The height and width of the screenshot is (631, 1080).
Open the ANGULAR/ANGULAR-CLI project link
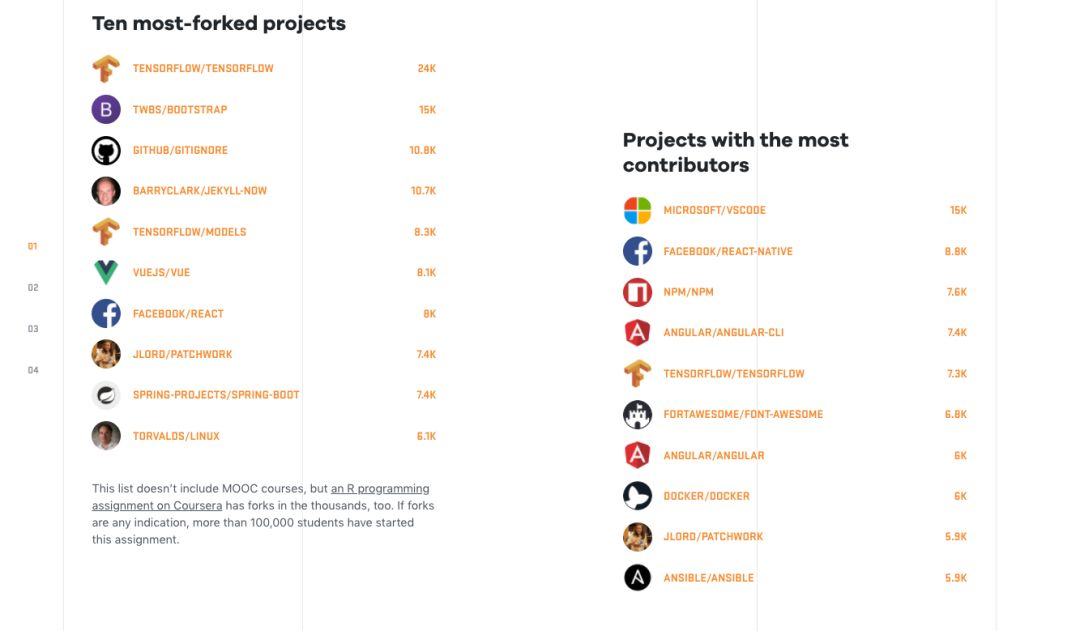coord(723,333)
